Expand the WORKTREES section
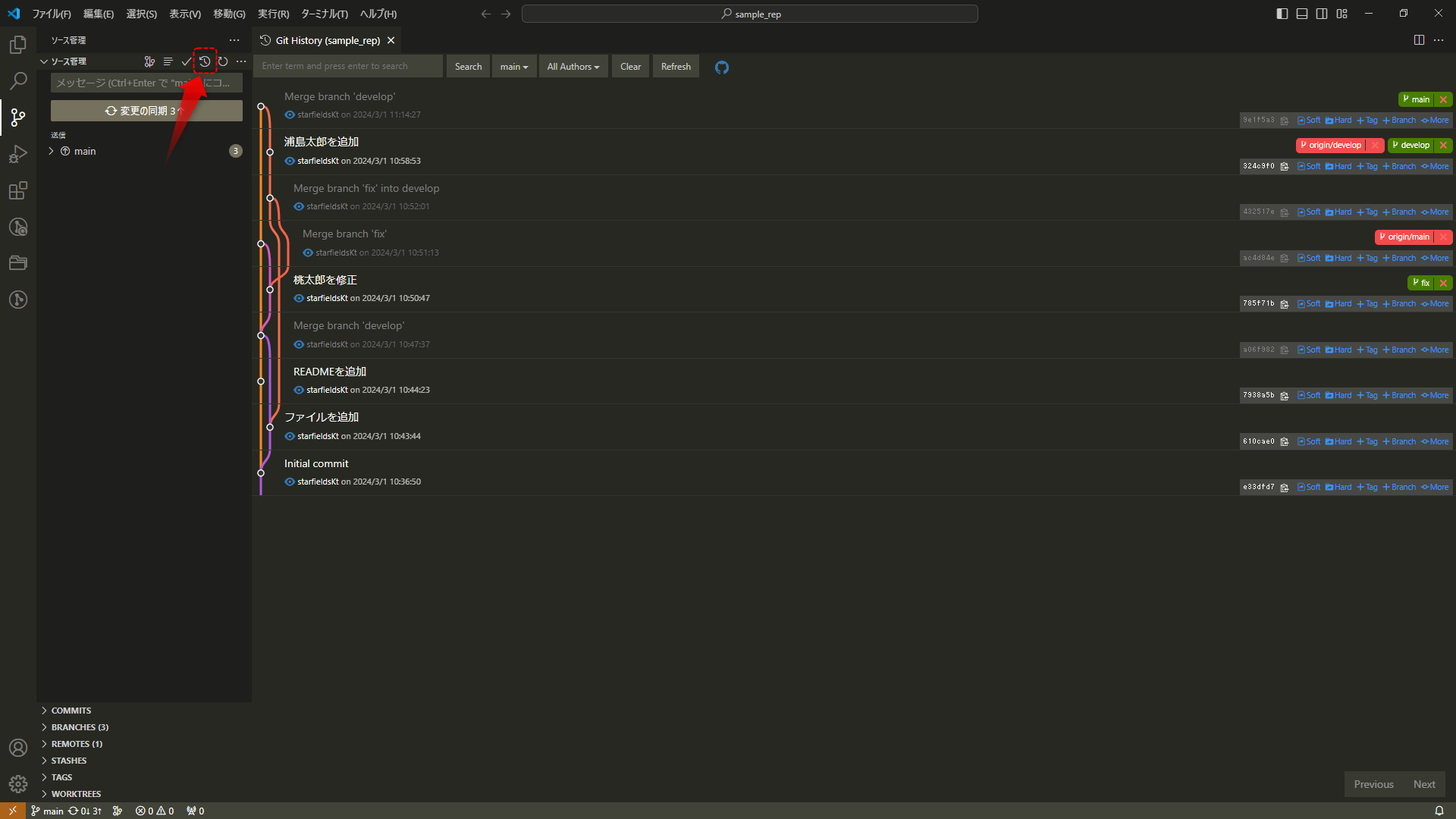The image size is (1456, 819). coord(75,794)
